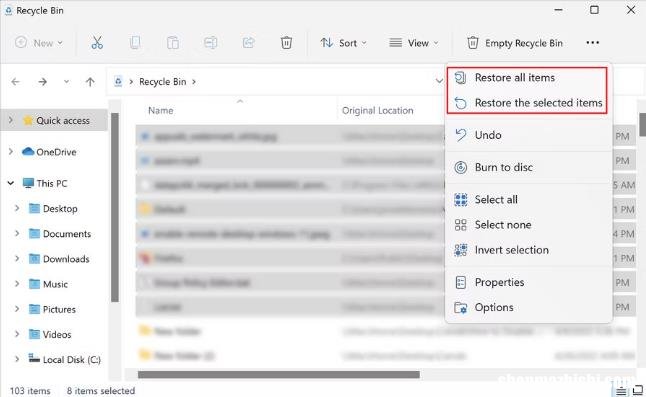Select Downloads in the navigation pane
The height and width of the screenshot is (397, 646).
(66, 259)
